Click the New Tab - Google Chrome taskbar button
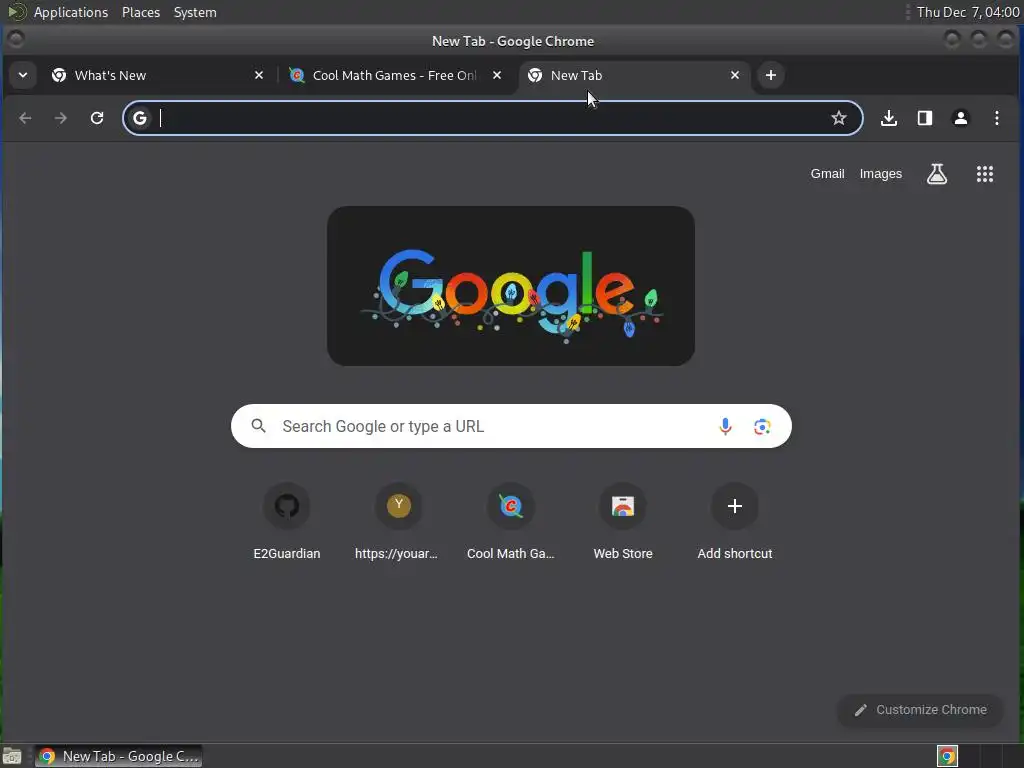 pos(118,756)
